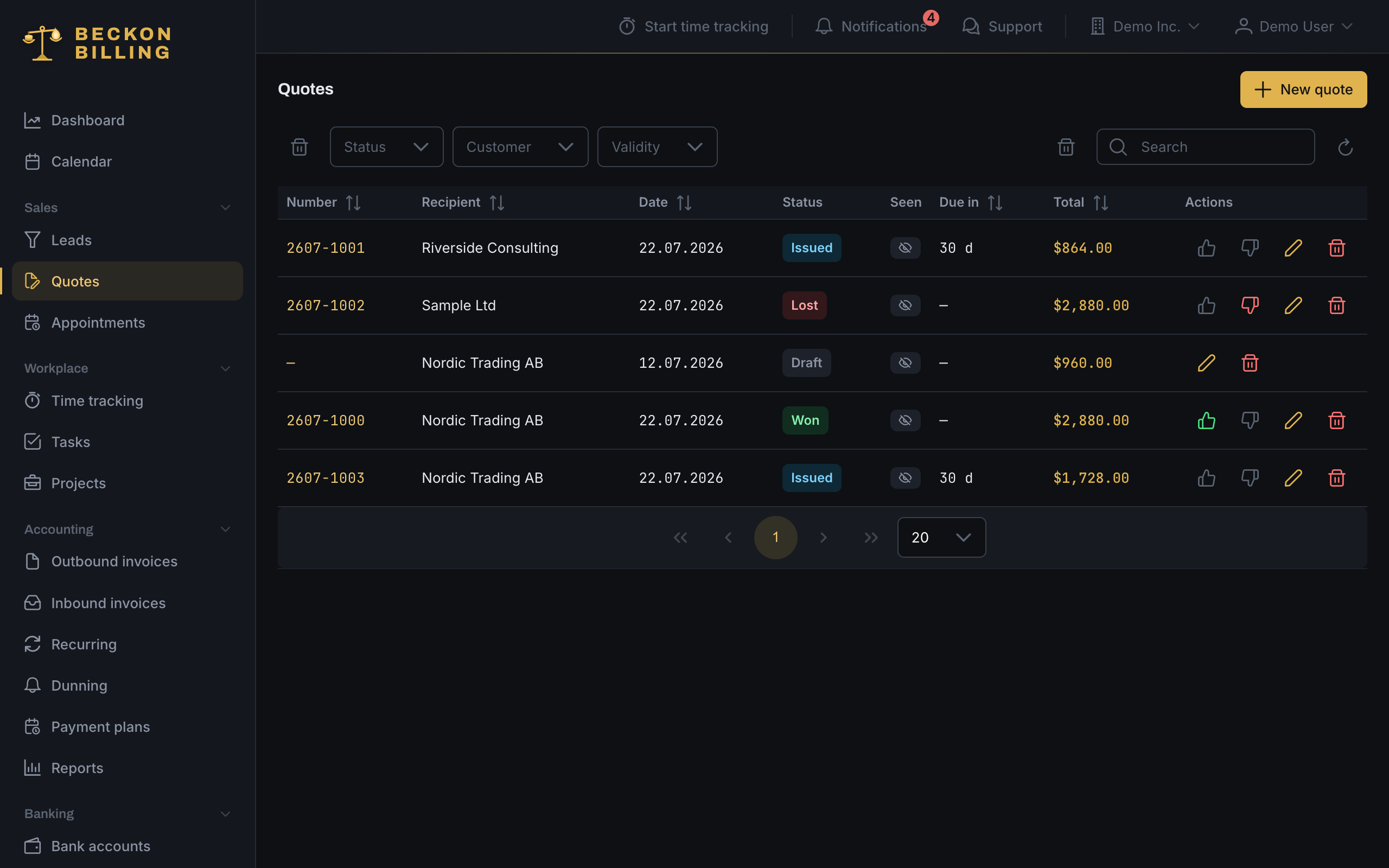Clear filters with trash icon beside Status
This screenshot has width=1389, height=868.
click(300, 147)
